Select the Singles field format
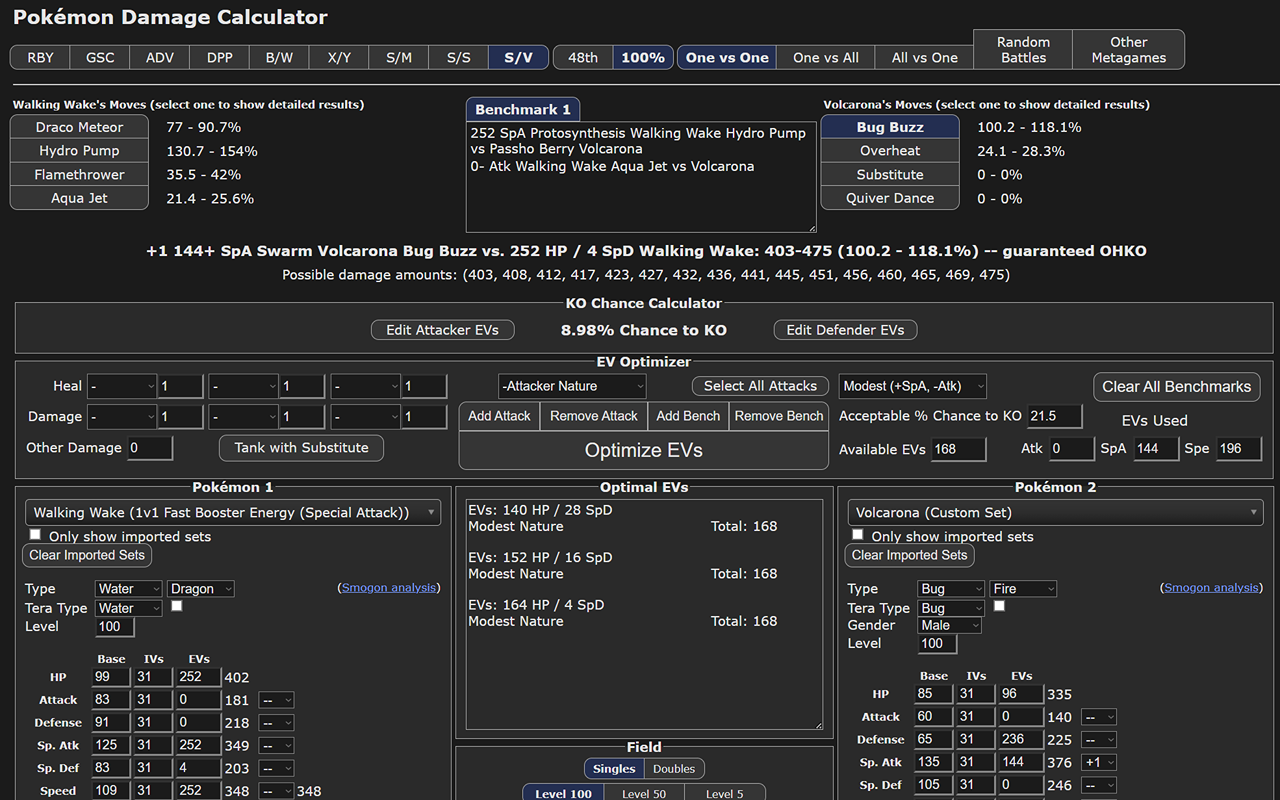Screen dimensions: 1280x800 click(x=614, y=769)
